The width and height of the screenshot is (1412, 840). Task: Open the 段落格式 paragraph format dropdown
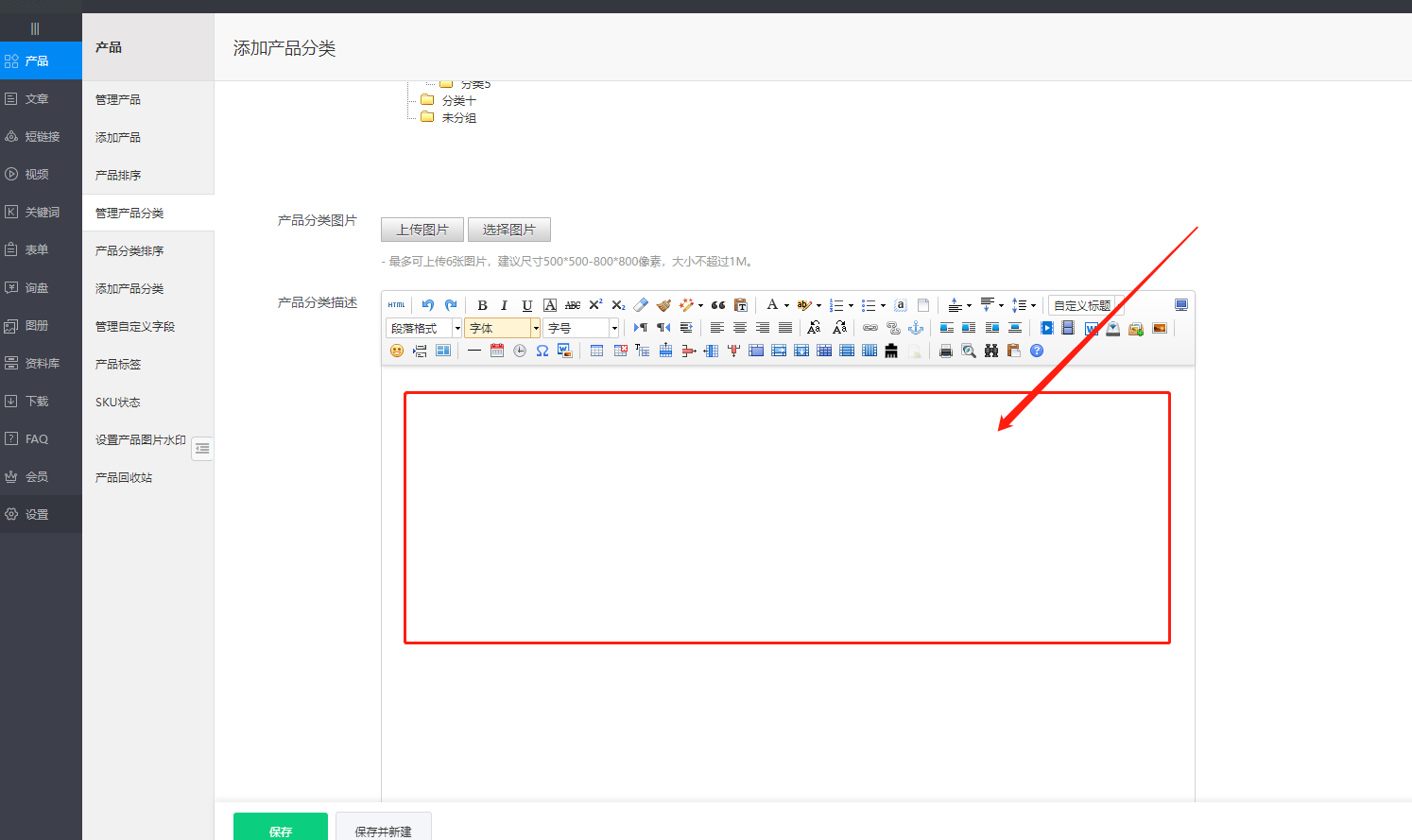point(423,328)
